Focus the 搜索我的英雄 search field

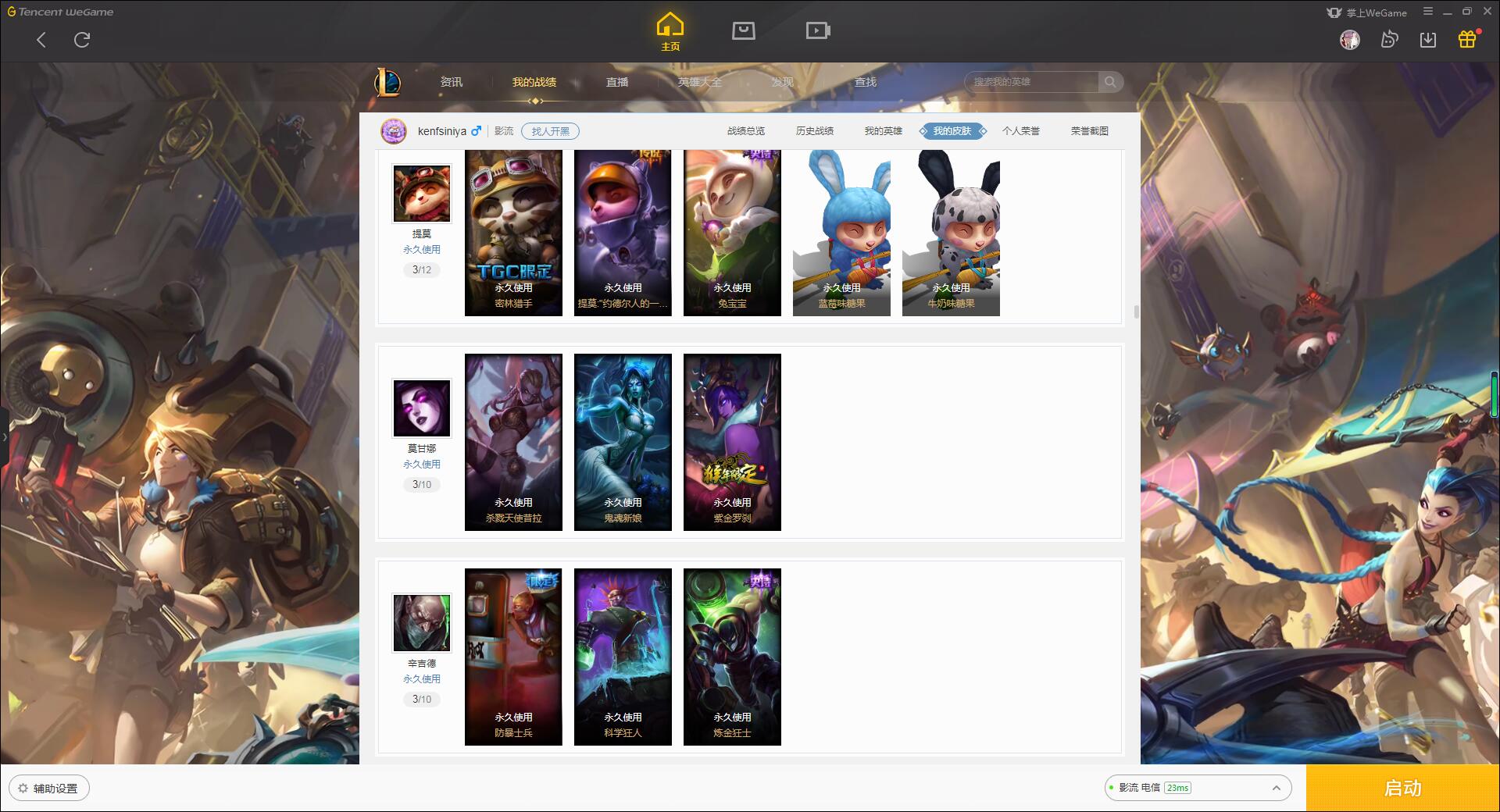(x=1031, y=82)
